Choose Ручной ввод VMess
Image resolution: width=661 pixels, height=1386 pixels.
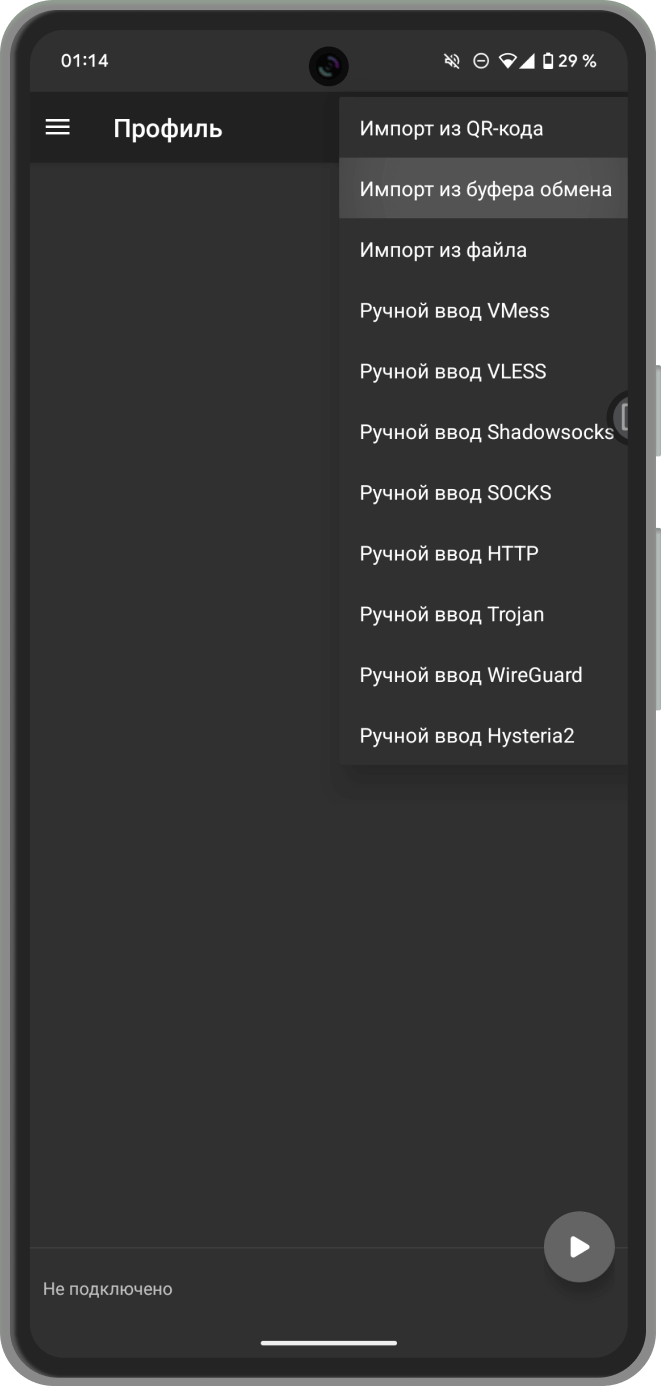click(483, 310)
